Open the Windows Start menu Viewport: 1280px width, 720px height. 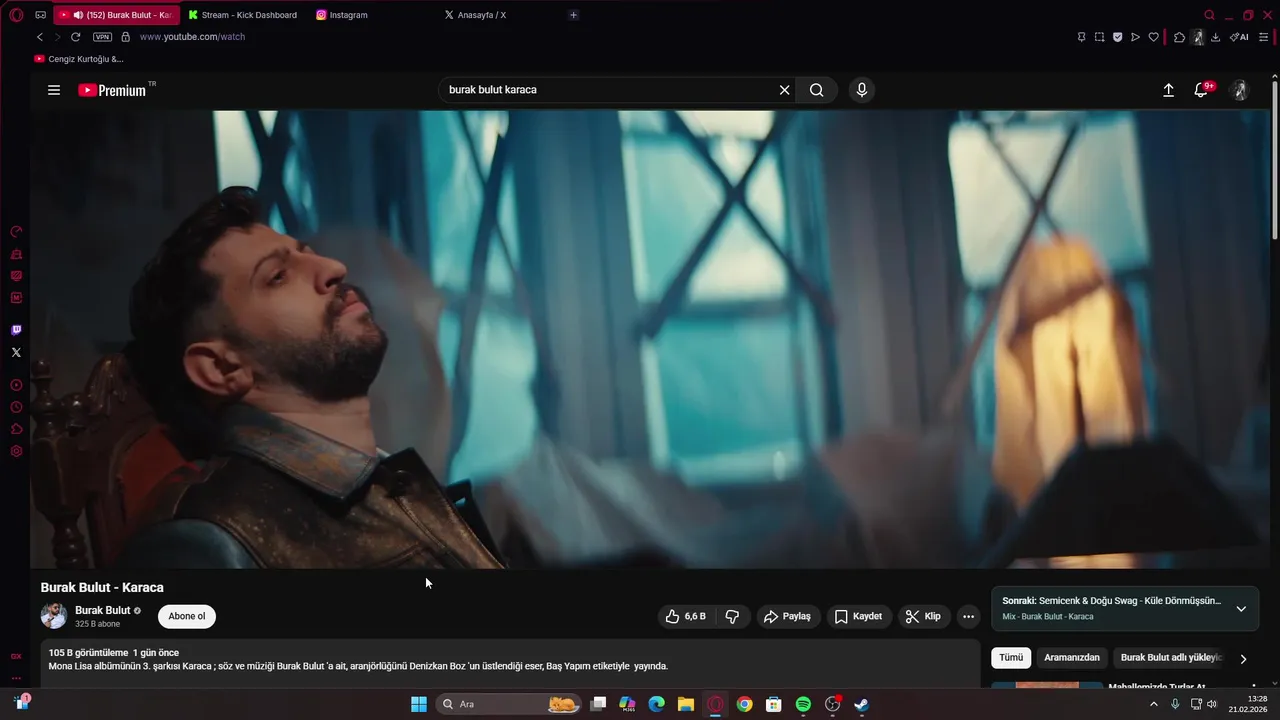[419, 704]
